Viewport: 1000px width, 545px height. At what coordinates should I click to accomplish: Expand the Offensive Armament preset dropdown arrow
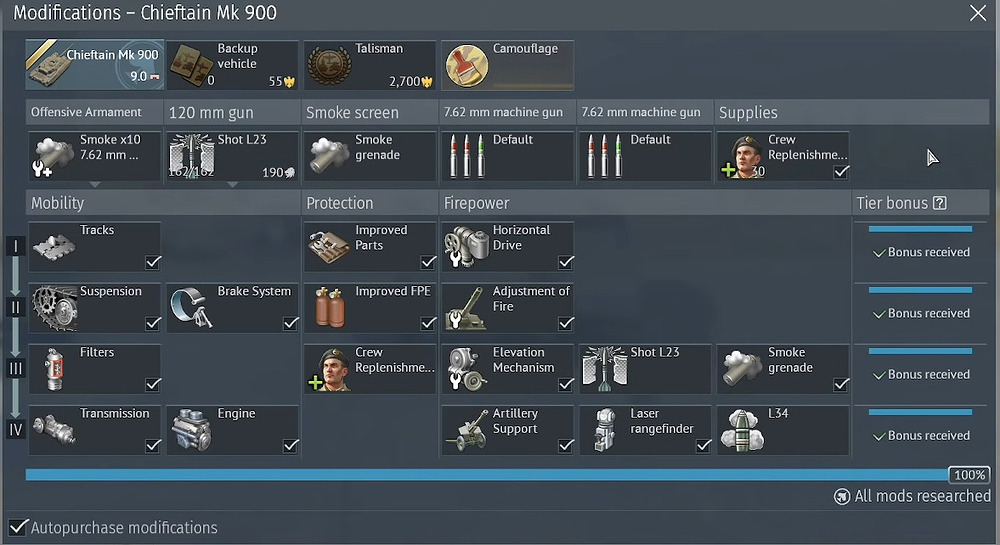click(95, 185)
